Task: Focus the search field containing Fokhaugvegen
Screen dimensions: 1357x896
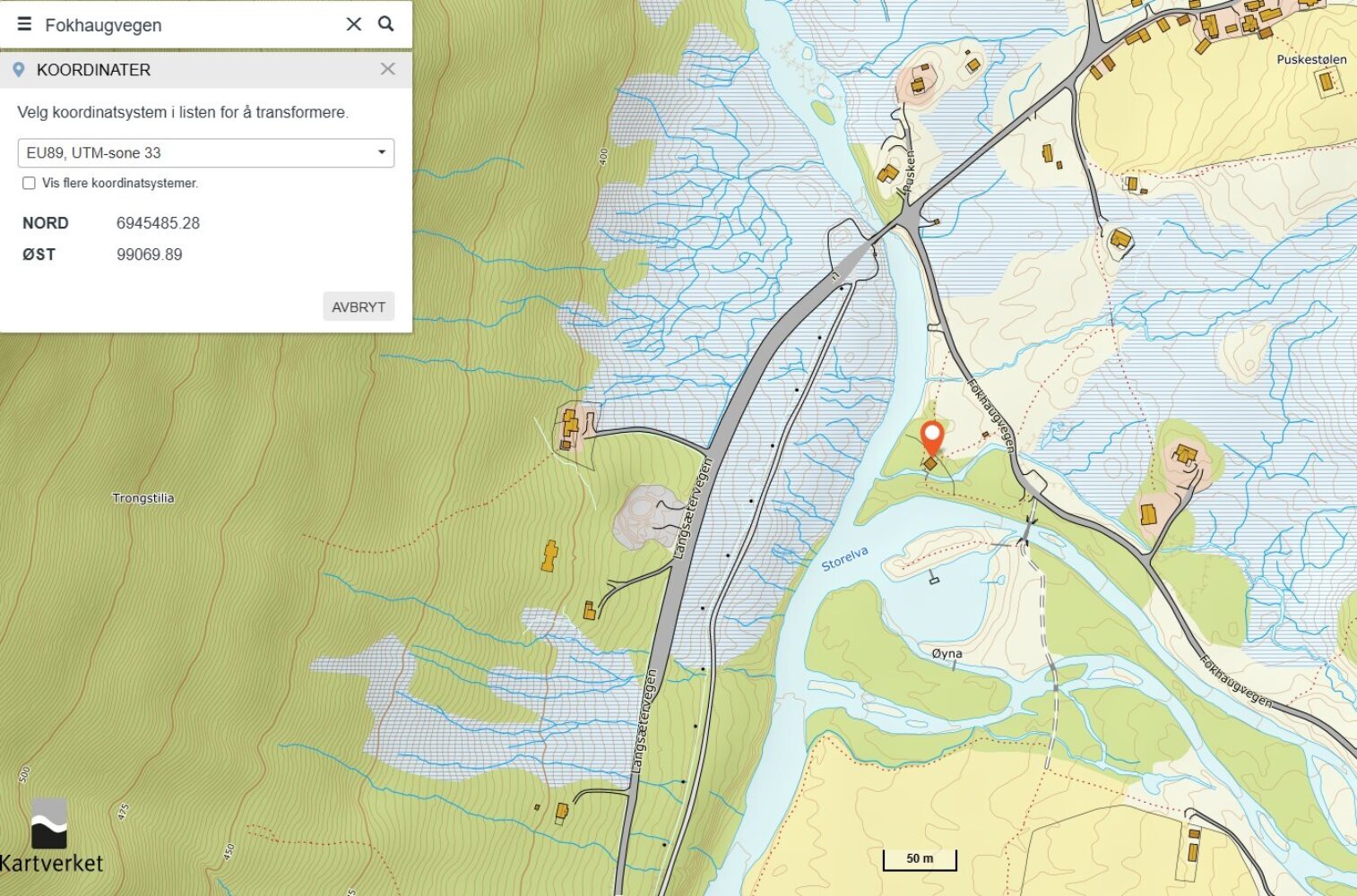Action: pyautogui.click(x=188, y=25)
